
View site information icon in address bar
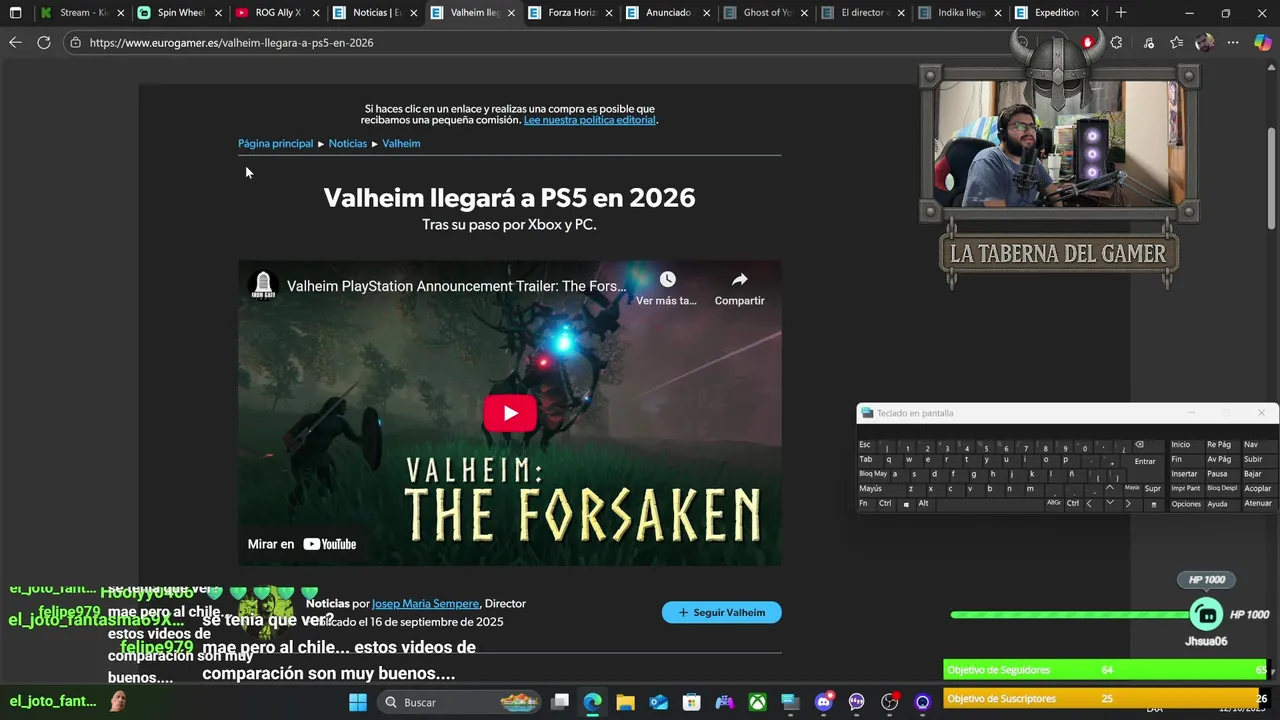75,42
